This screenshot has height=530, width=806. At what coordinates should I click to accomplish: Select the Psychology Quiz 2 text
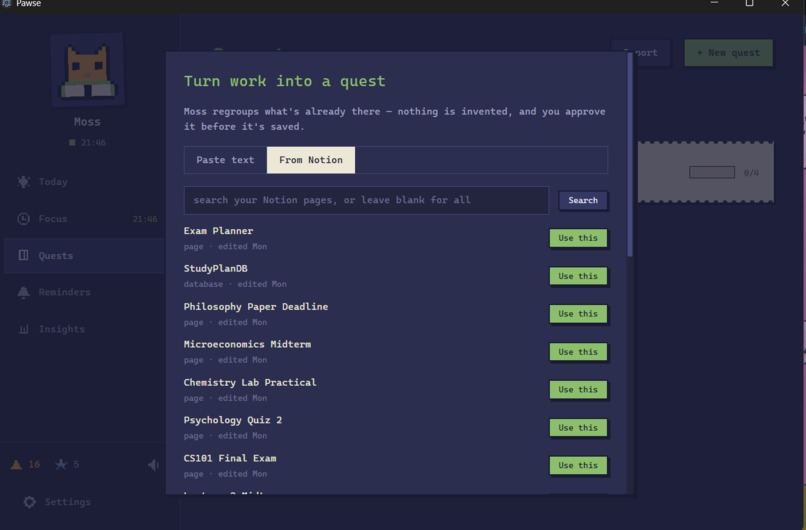tap(233, 420)
